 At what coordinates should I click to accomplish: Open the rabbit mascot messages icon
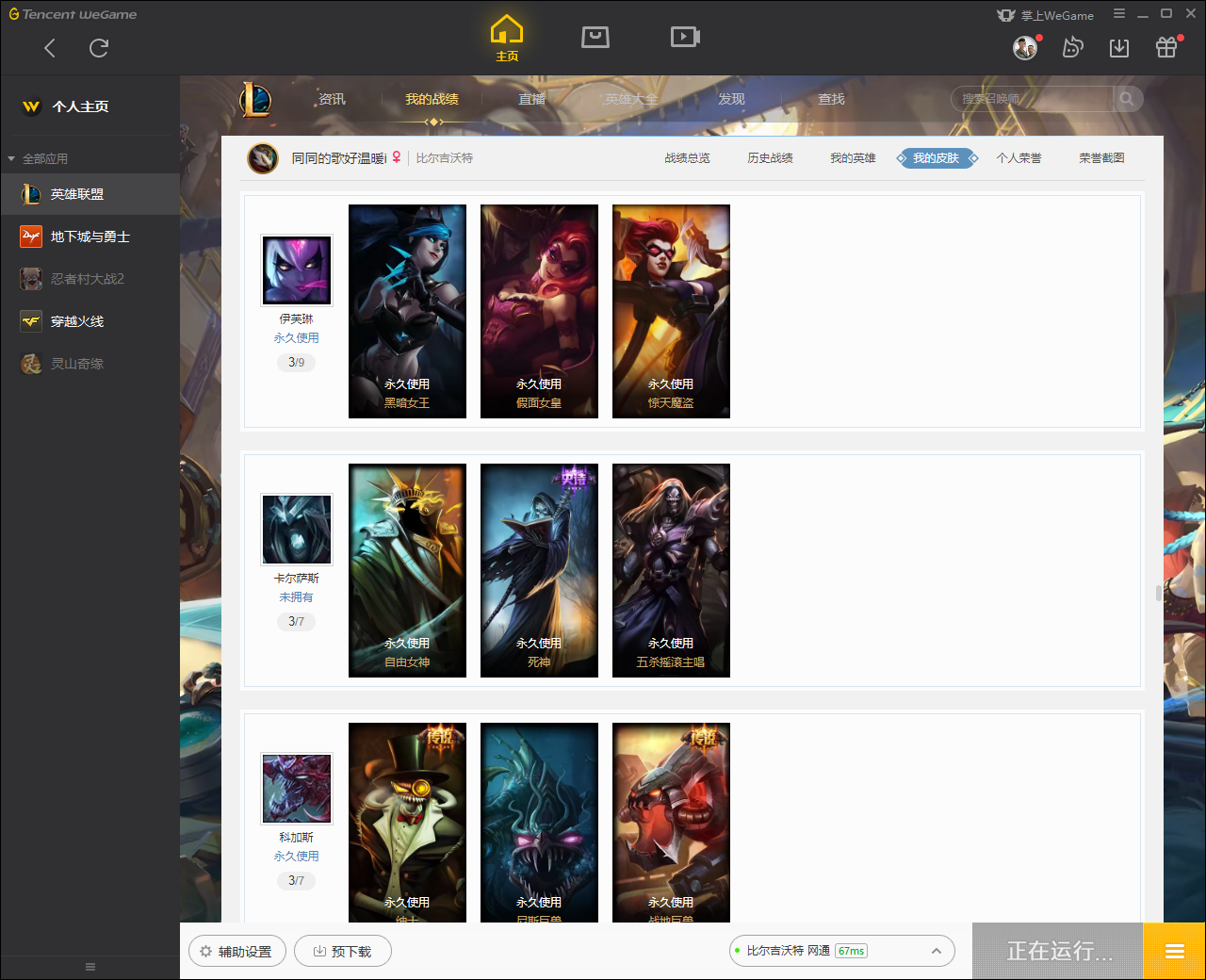(x=1072, y=47)
